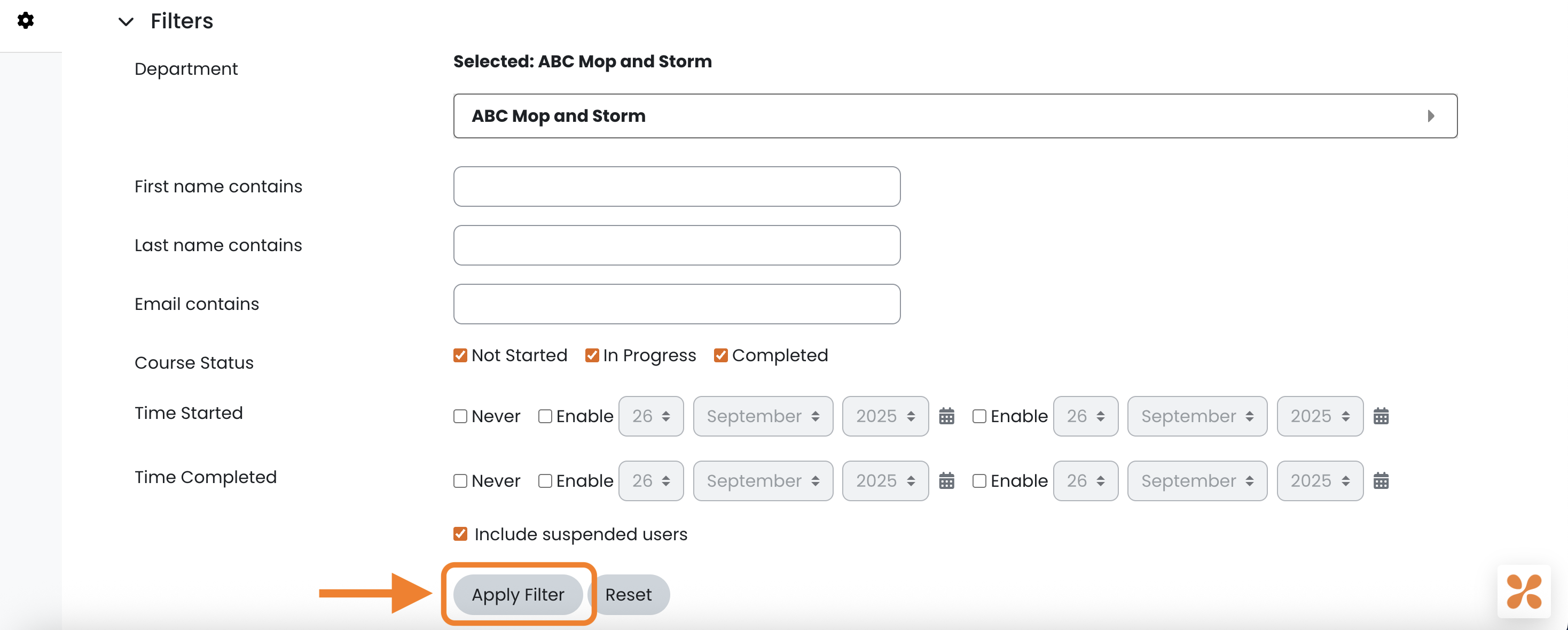
Task: Tick the first Enable checkbox for Time Started
Action: [x=545, y=416]
